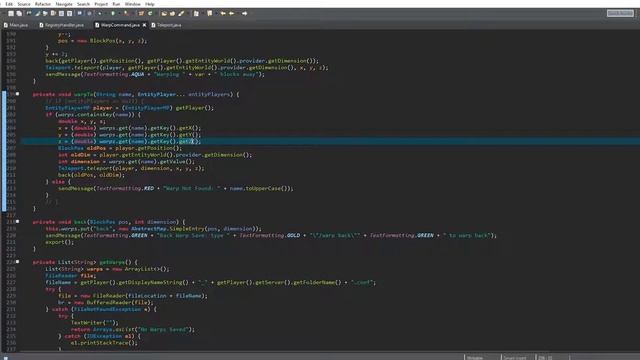
Task: Collapse the getWarps method fold marker
Action: (x=18, y=262)
